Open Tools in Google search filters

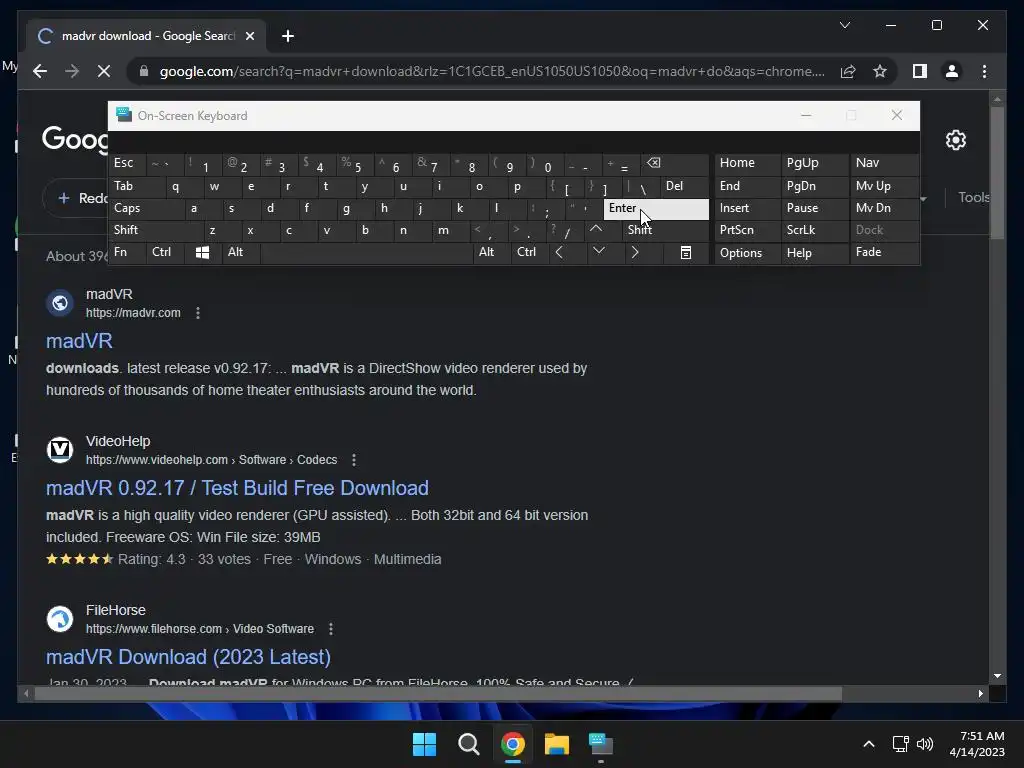pos(973,197)
